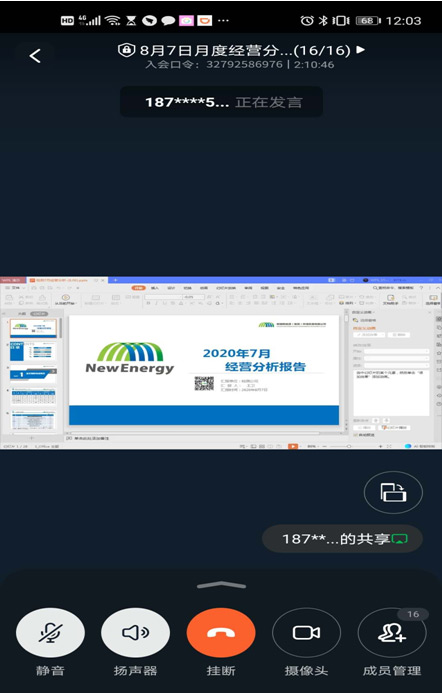The height and width of the screenshot is (693, 442).
Task: Rotate the shared screen view
Action: pos(393,492)
